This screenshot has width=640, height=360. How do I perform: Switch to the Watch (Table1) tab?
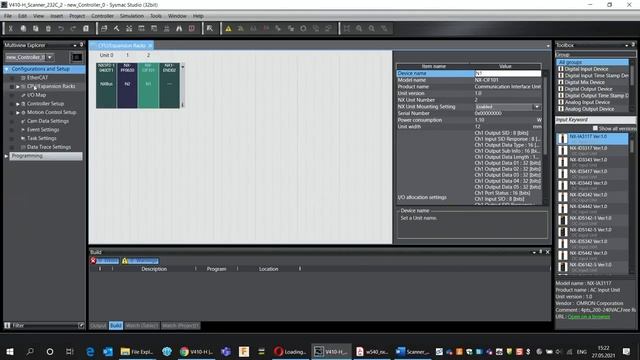tap(142, 325)
